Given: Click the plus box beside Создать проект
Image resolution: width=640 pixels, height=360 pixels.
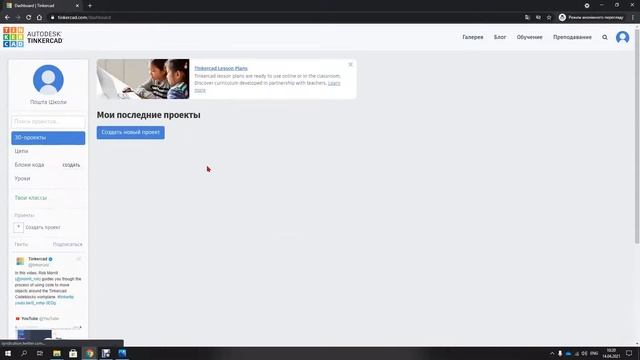Looking at the screenshot, I should click(x=18, y=227).
